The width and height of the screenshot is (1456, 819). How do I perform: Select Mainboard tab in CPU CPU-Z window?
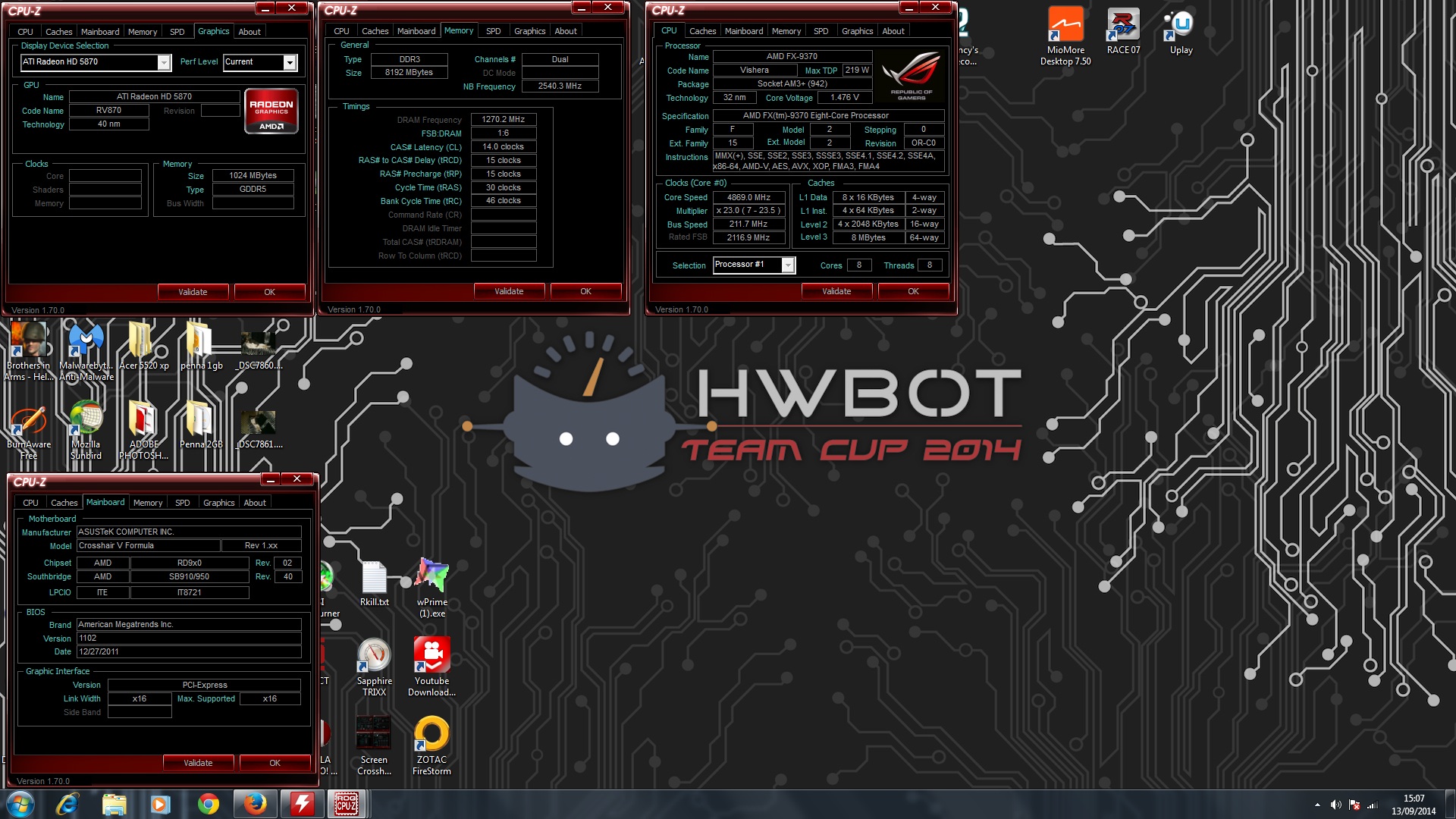click(x=743, y=31)
